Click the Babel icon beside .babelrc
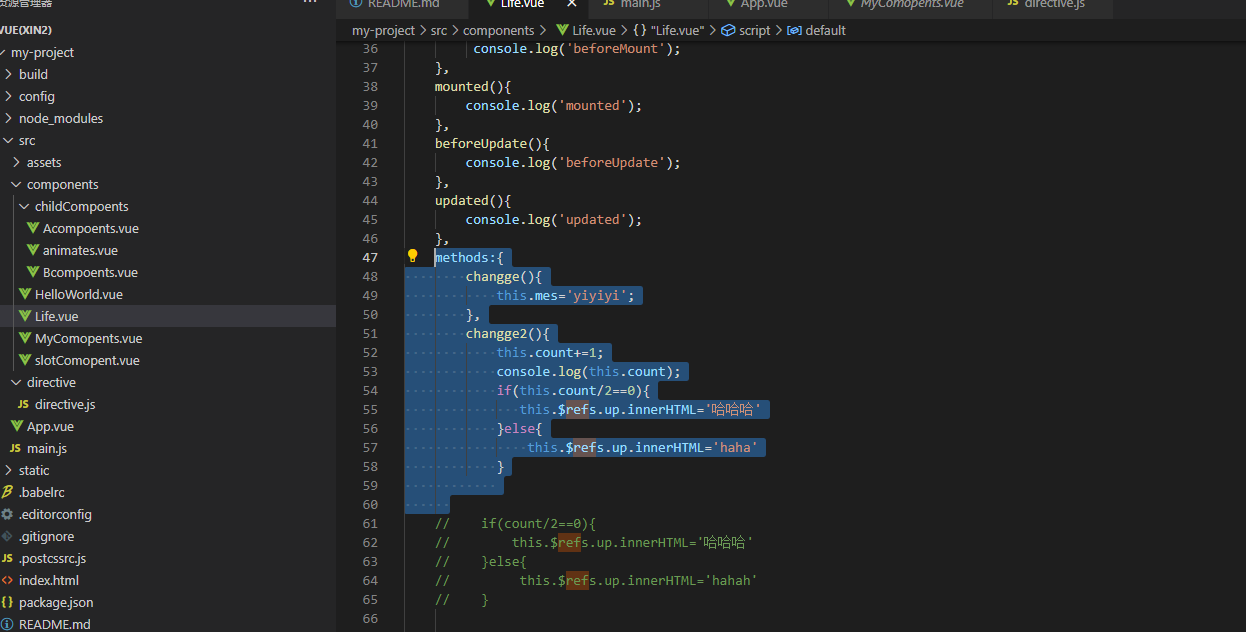This screenshot has height=632, width=1246. 8,492
